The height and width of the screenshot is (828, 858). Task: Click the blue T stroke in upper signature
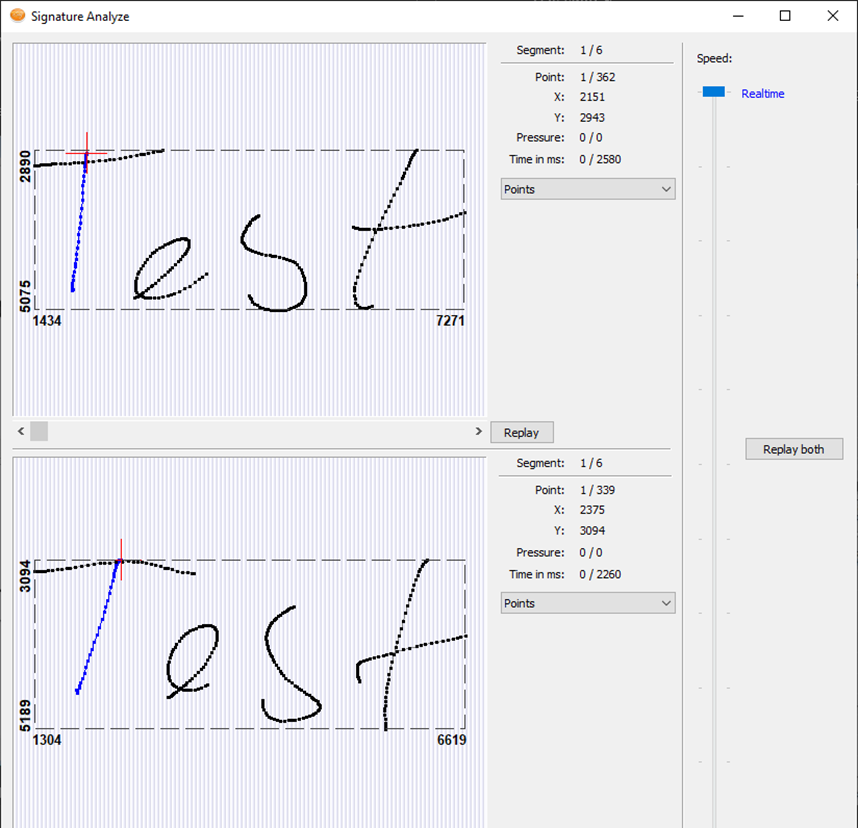coord(78,230)
